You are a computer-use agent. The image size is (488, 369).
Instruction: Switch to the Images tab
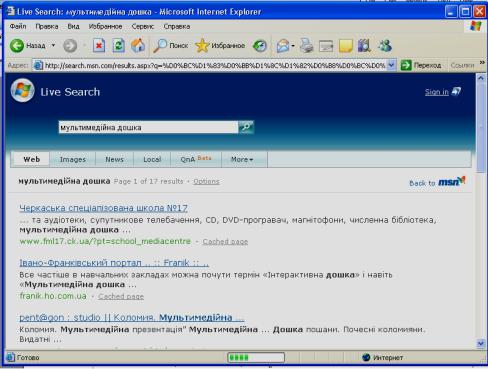pyautogui.click(x=73, y=159)
